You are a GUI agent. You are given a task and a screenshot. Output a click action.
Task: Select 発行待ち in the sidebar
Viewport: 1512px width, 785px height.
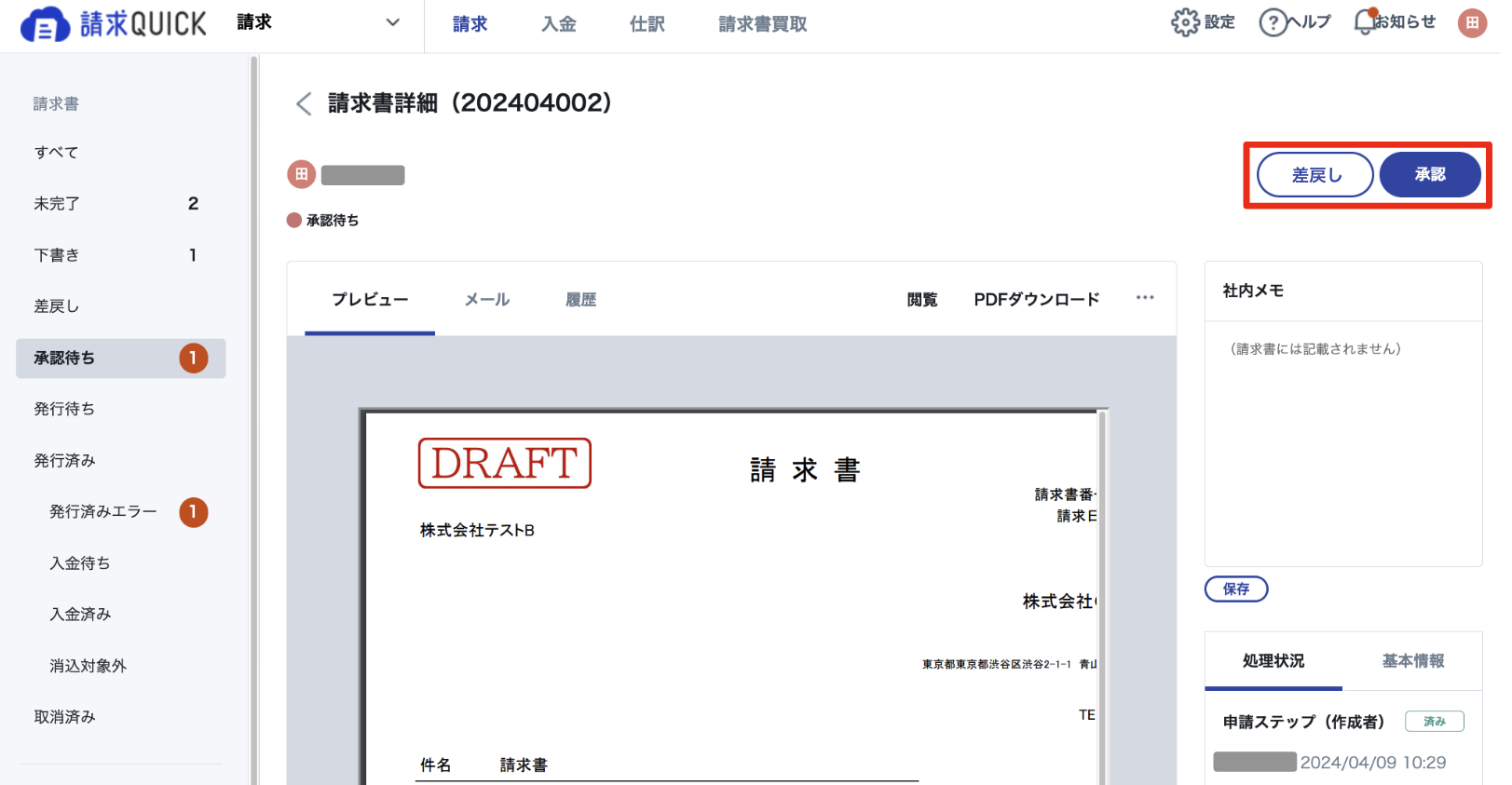(121, 409)
